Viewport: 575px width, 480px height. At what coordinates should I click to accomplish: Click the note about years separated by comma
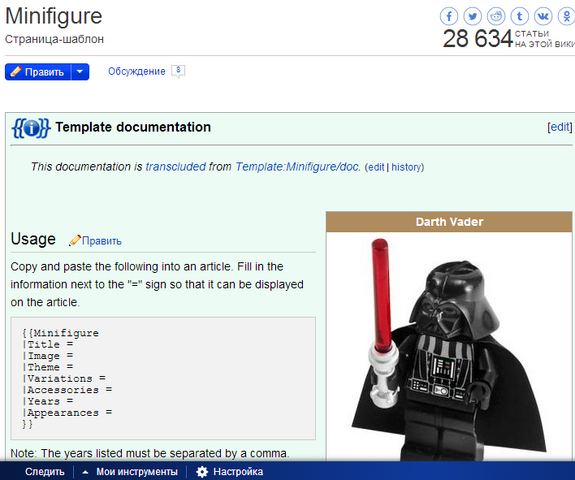point(150,453)
